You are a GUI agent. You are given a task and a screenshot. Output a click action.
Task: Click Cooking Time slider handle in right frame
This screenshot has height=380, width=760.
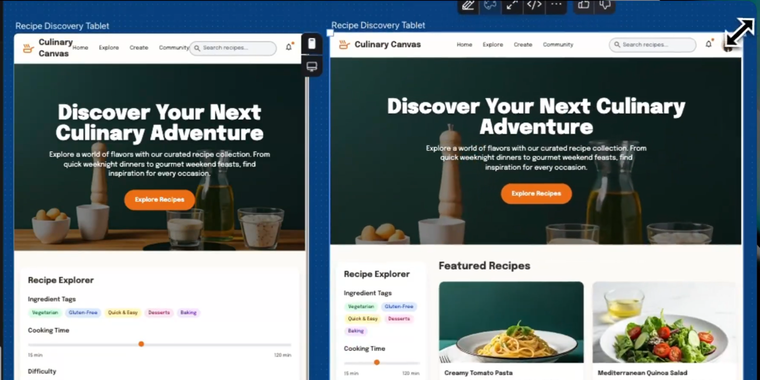[x=377, y=363]
